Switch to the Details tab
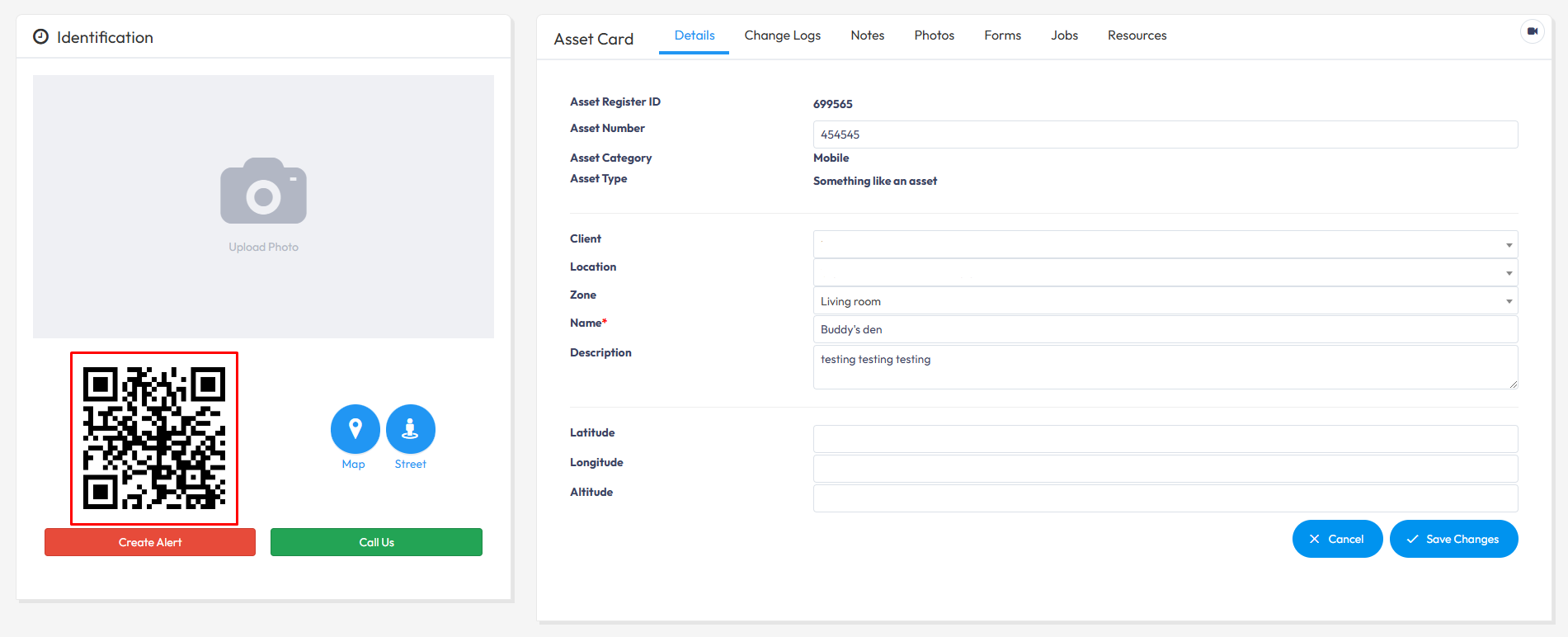1568x637 pixels. [695, 35]
